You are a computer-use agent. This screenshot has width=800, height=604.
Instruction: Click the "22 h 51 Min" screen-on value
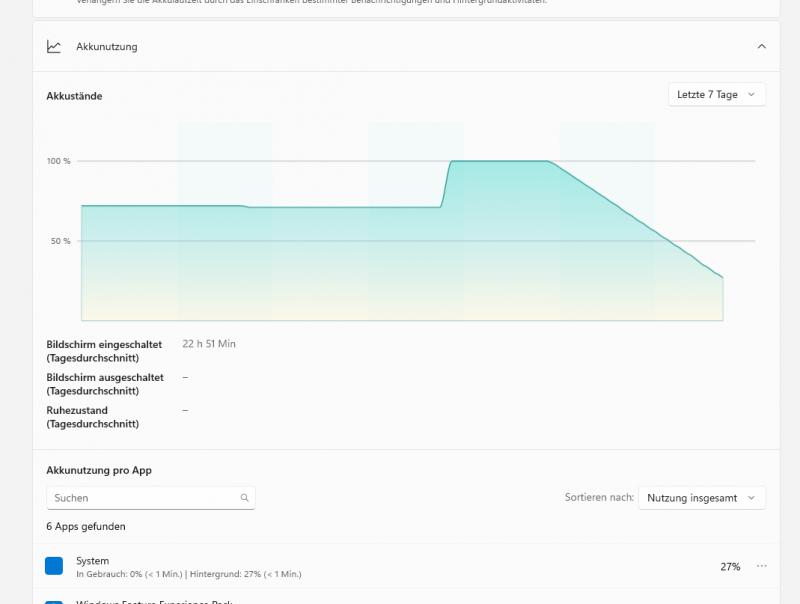point(209,344)
